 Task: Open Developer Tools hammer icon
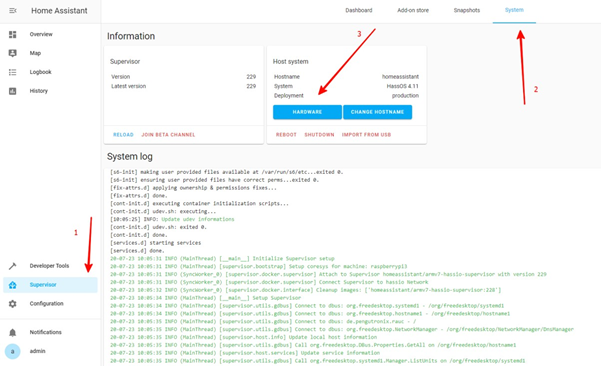pos(13,266)
